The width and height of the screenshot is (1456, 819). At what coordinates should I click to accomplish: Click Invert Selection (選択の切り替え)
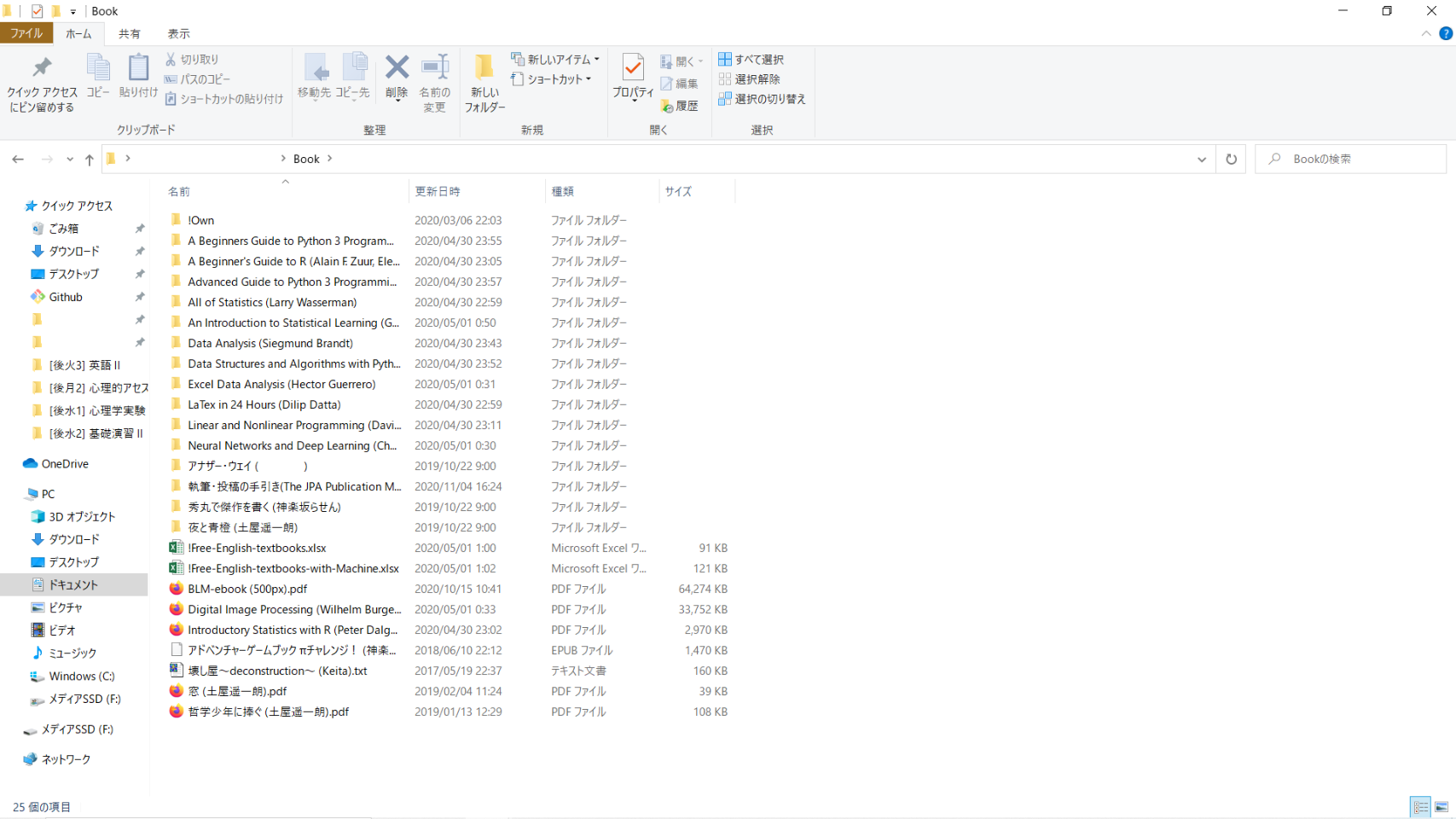[x=762, y=99]
